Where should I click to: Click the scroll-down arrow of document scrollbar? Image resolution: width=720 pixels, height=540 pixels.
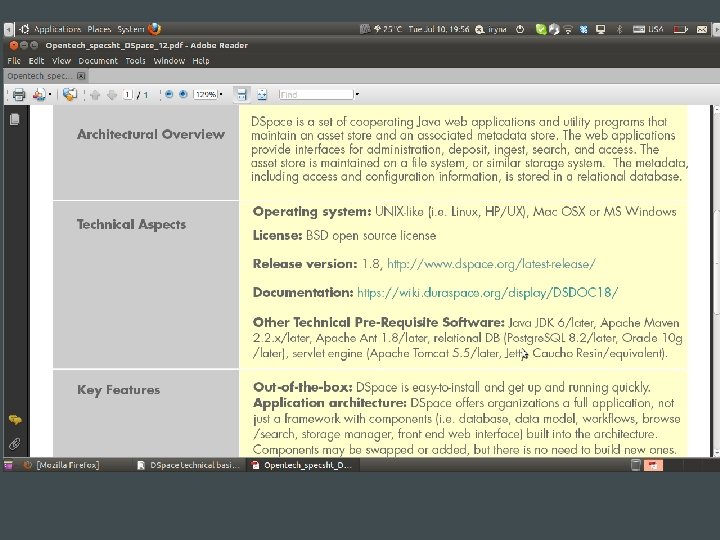click(x=716, y=453)
